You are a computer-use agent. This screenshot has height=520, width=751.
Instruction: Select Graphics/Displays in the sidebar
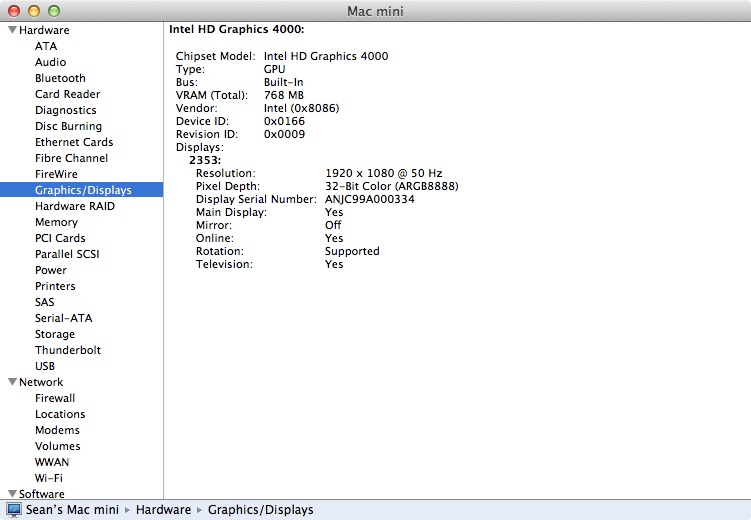[x=83, y=190]
